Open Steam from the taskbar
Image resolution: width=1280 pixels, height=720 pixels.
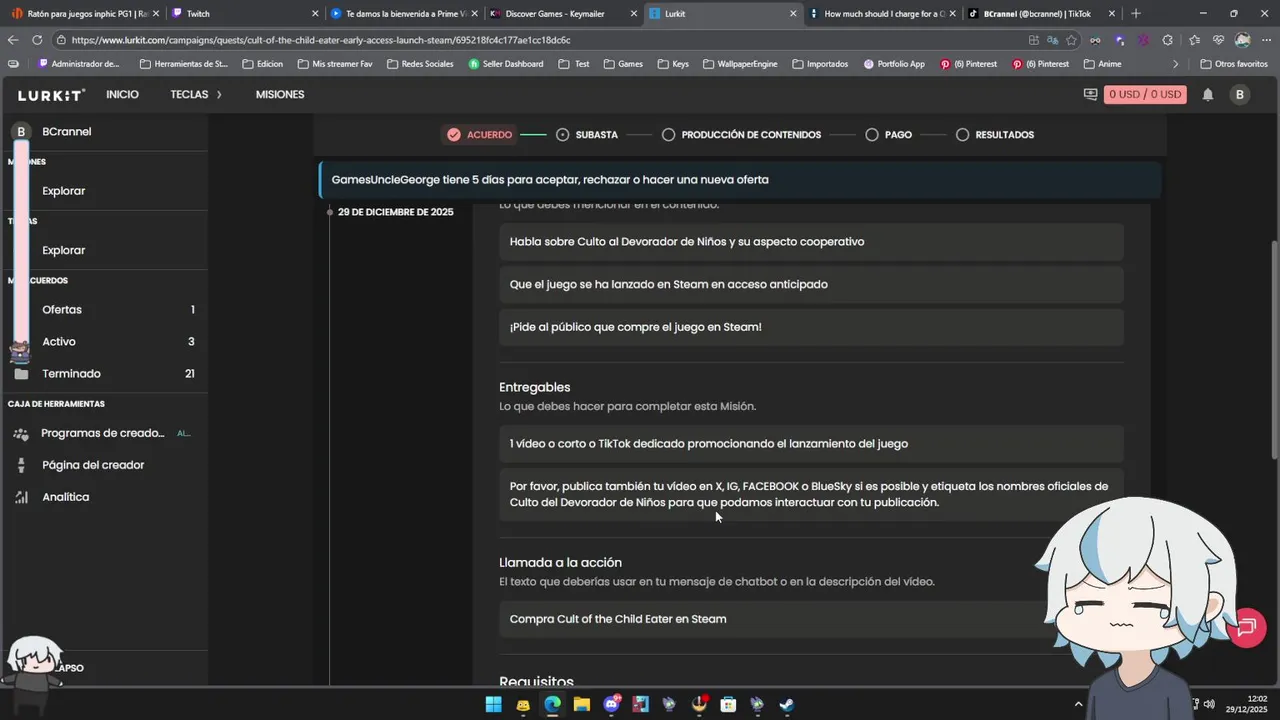(x=787, y=704)
